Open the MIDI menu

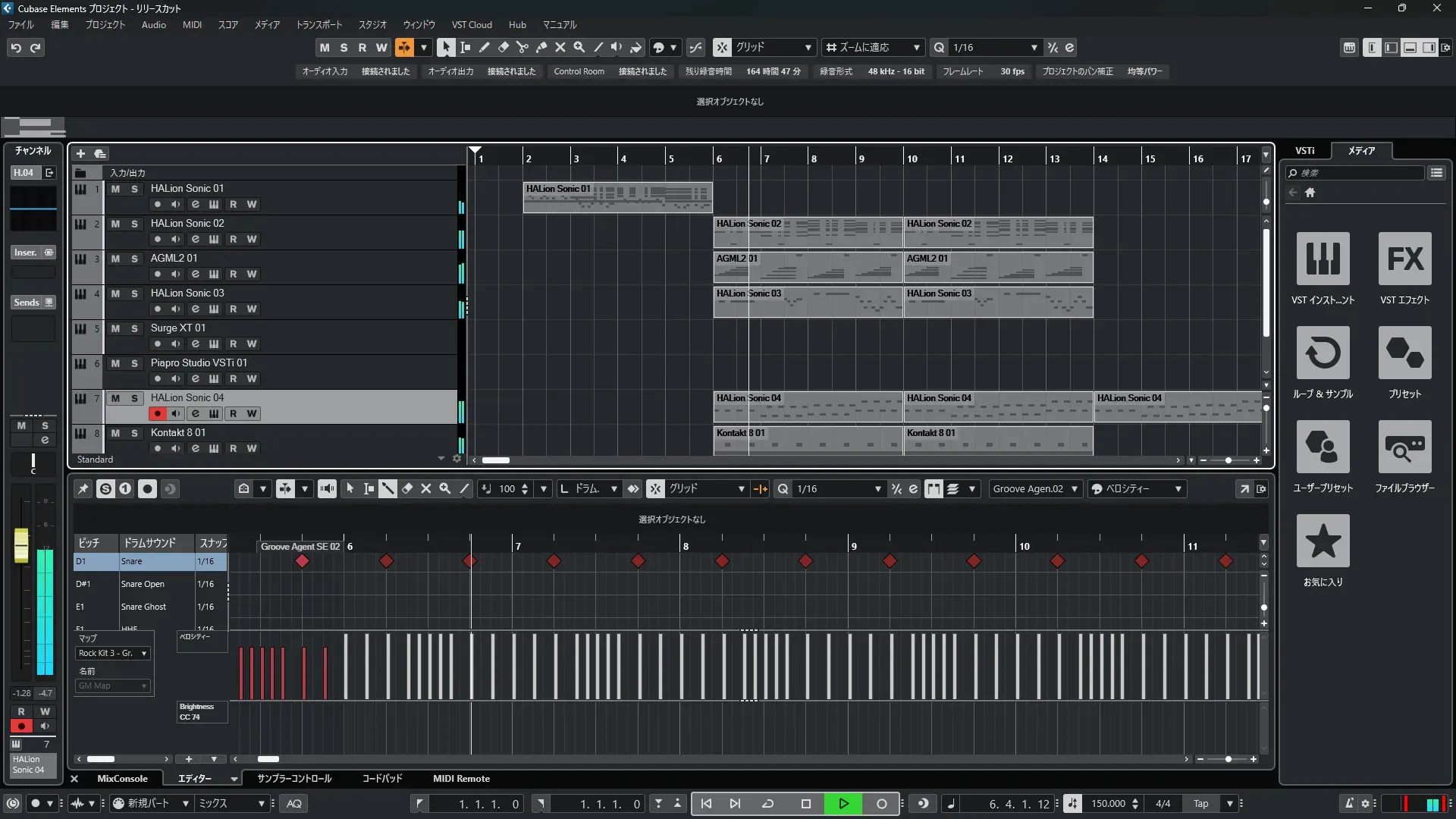tap(192, 25)
